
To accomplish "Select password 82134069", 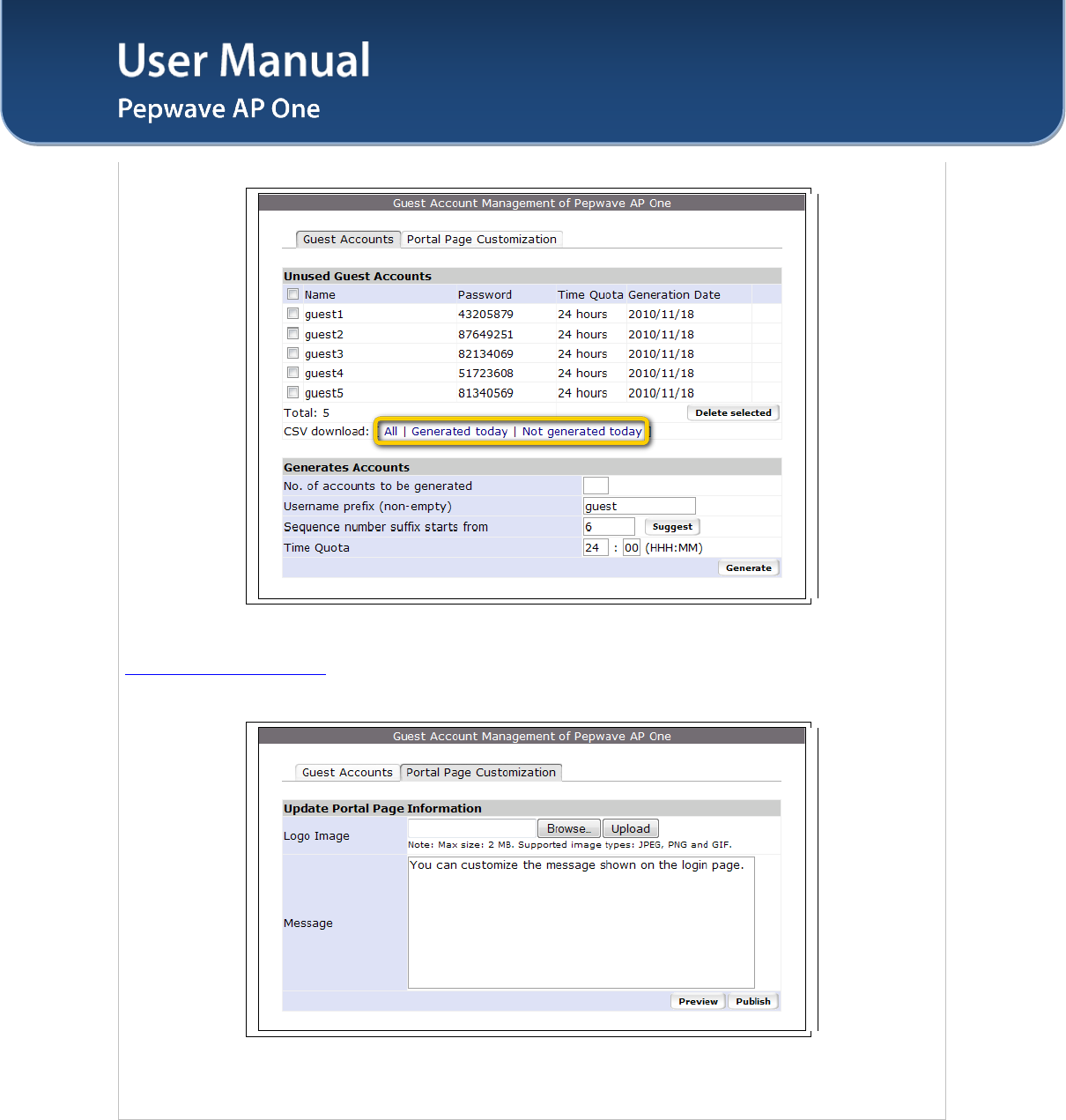I will click(x=485, y=353).
